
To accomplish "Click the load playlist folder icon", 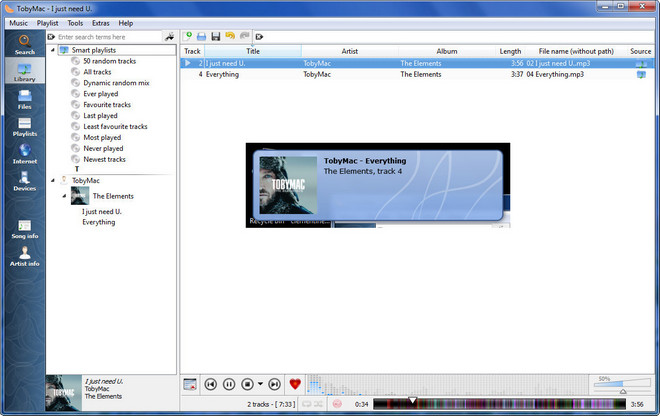I will 202,37.
